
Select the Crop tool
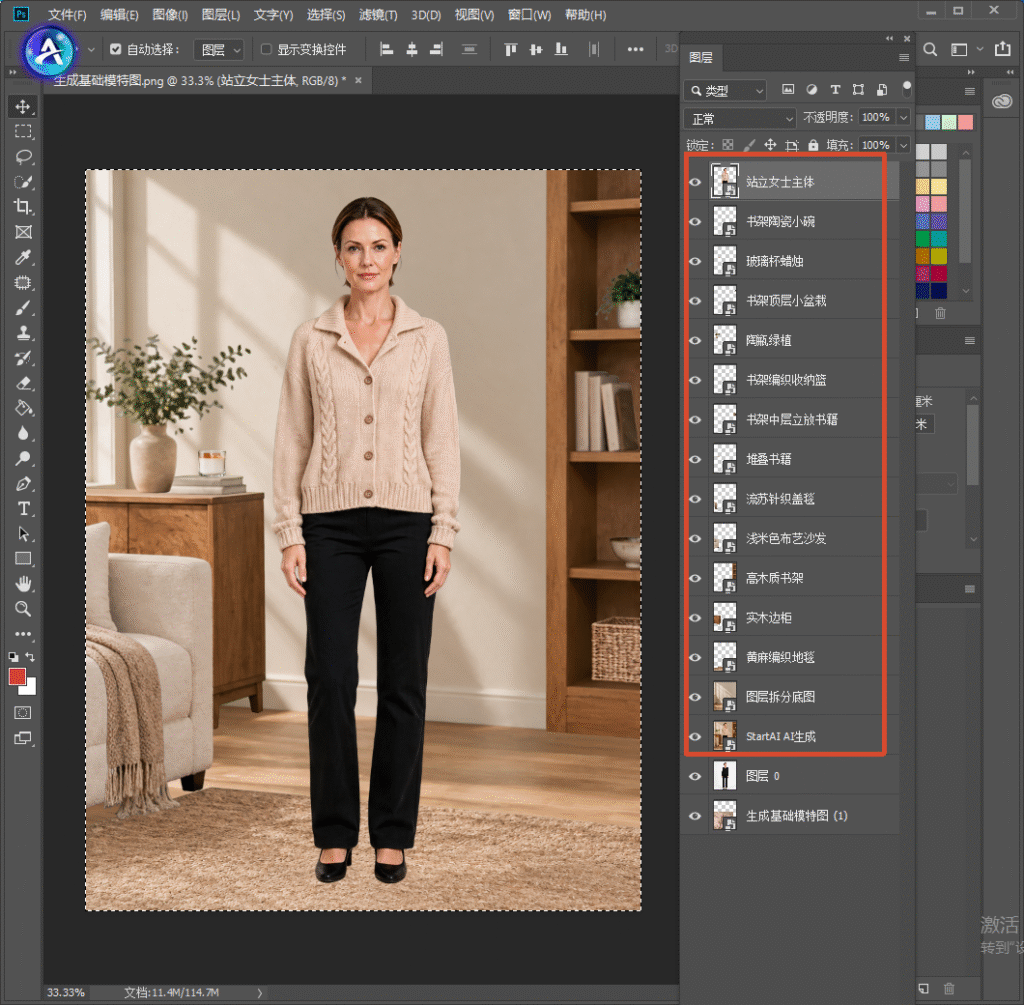23,207
